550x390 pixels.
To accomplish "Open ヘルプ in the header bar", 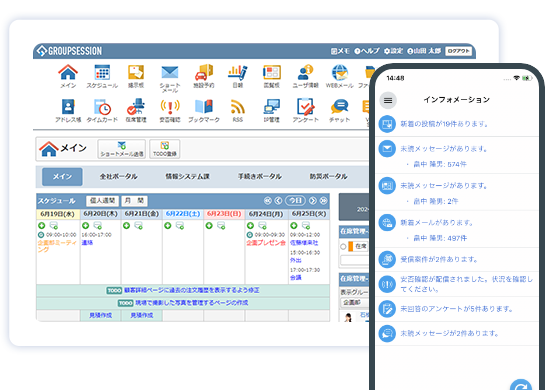I will 367,51.
